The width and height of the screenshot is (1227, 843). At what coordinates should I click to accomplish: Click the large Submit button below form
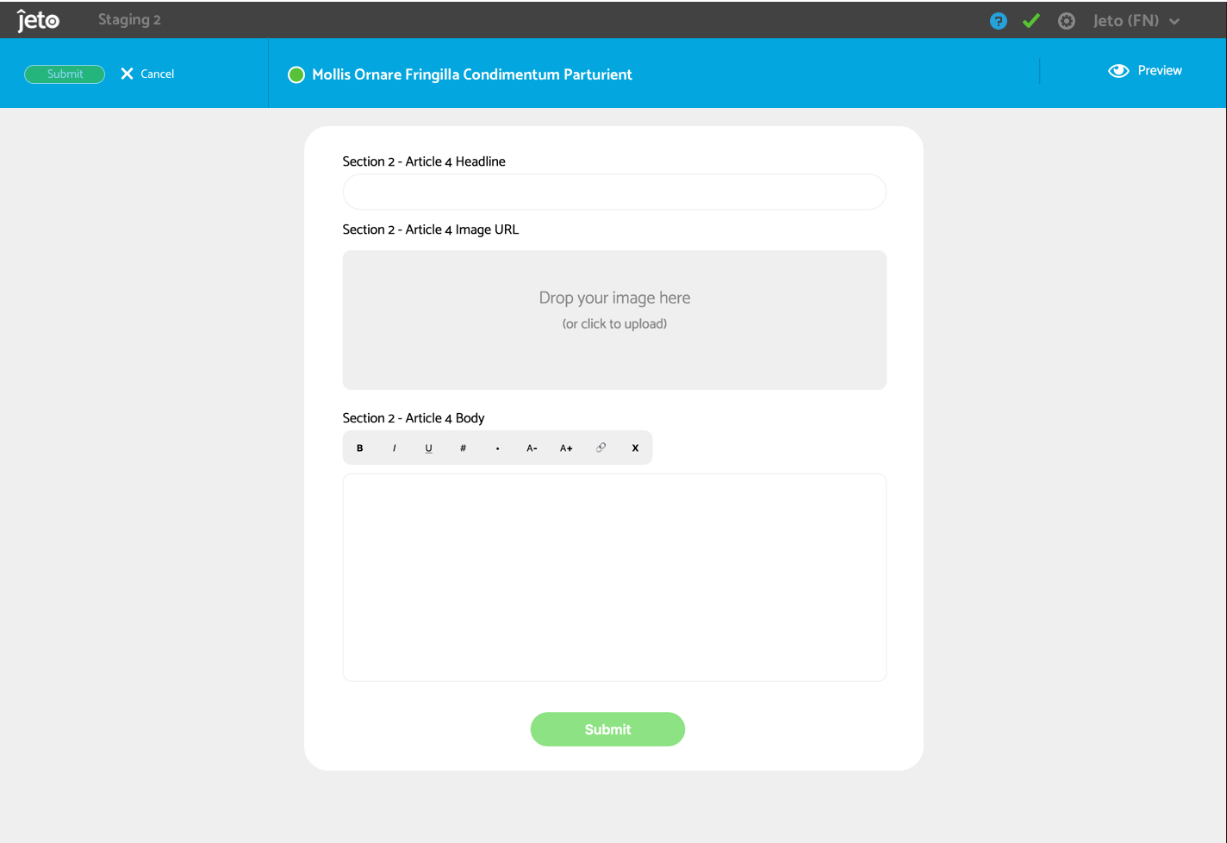[x=607, y=729]
